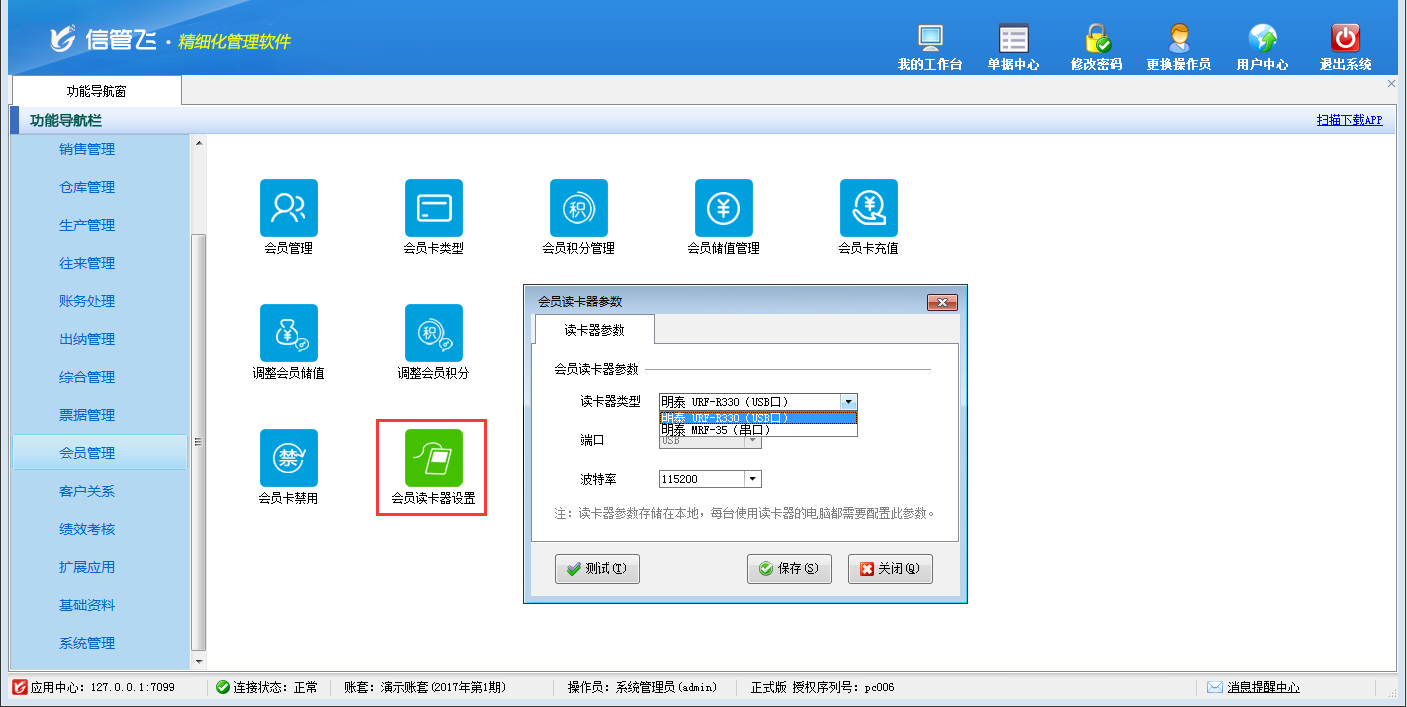Viewport: 1407px width, 707px height.
Task: Open the 会员管理 member management icon
Action: coord(288,208)
